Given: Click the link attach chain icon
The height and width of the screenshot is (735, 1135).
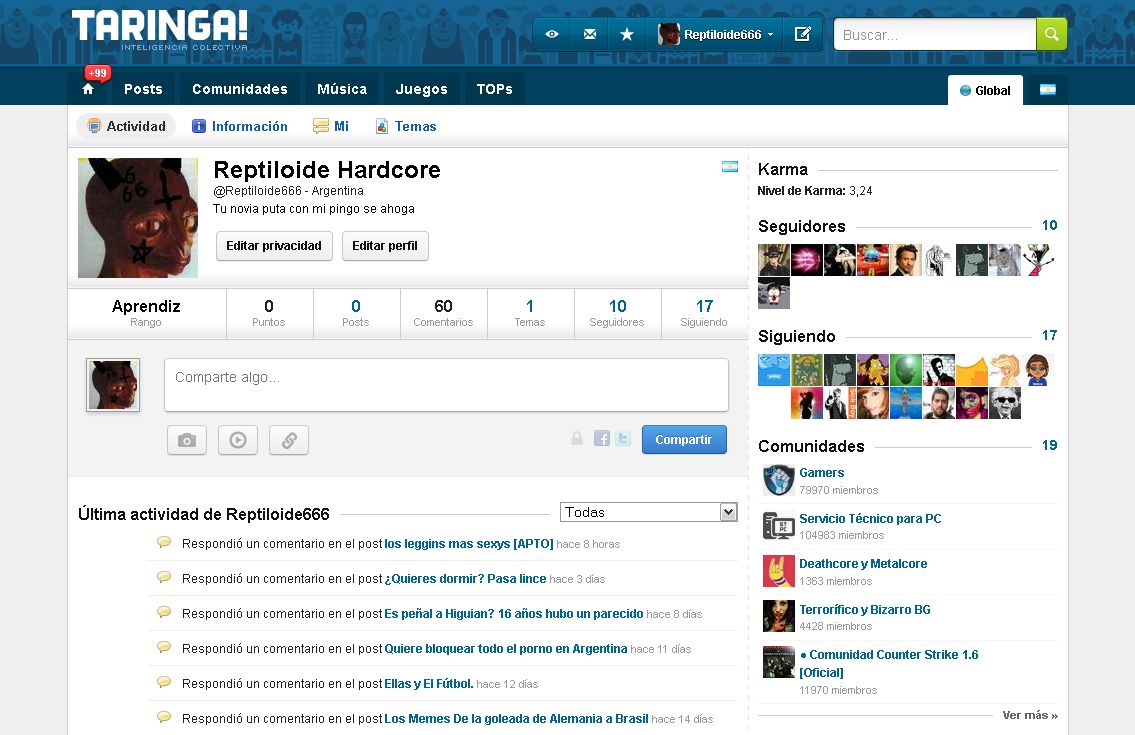Looking at the screenshot, I should [x=289, y=440].
